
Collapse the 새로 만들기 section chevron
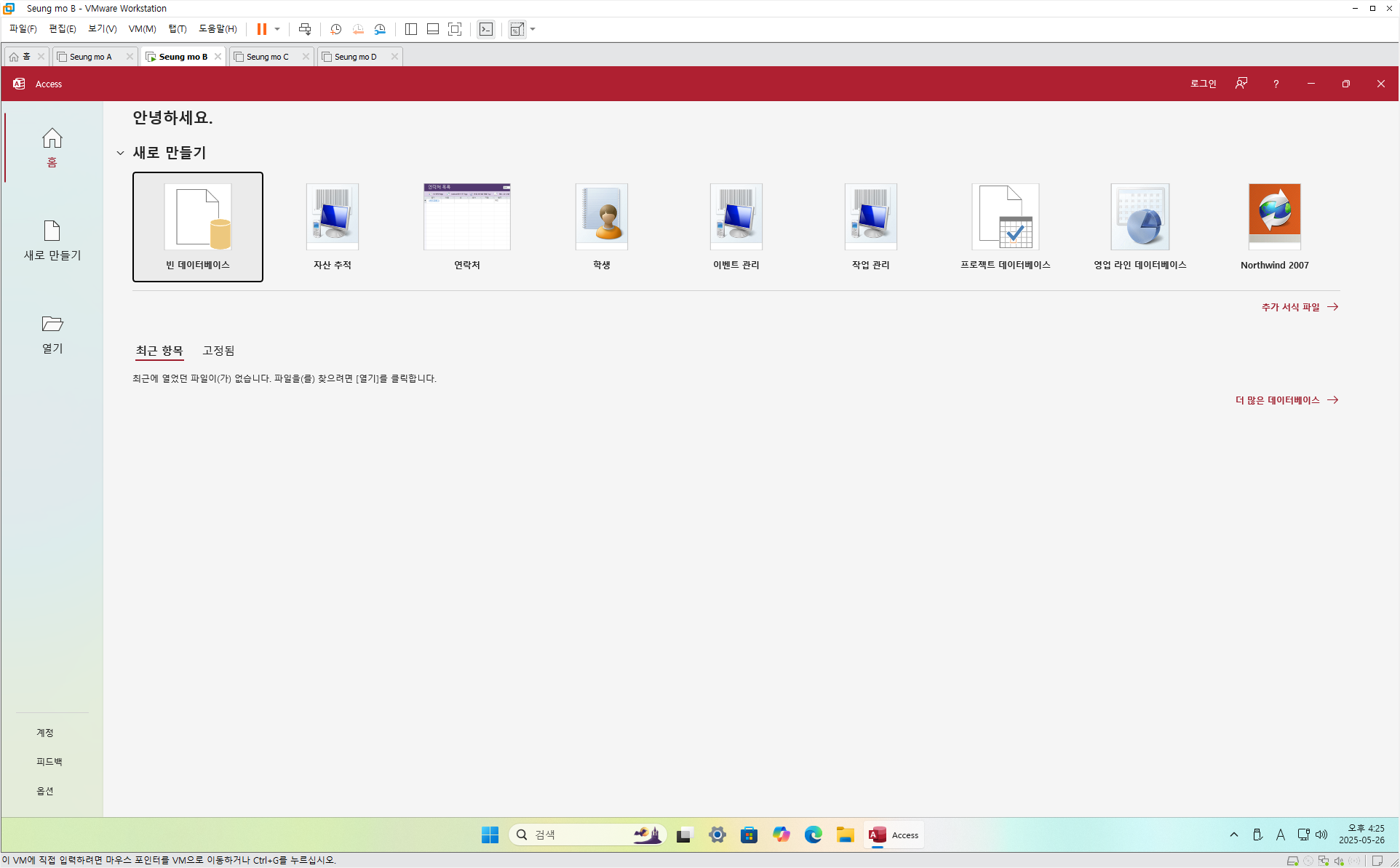tap(120, 153)
